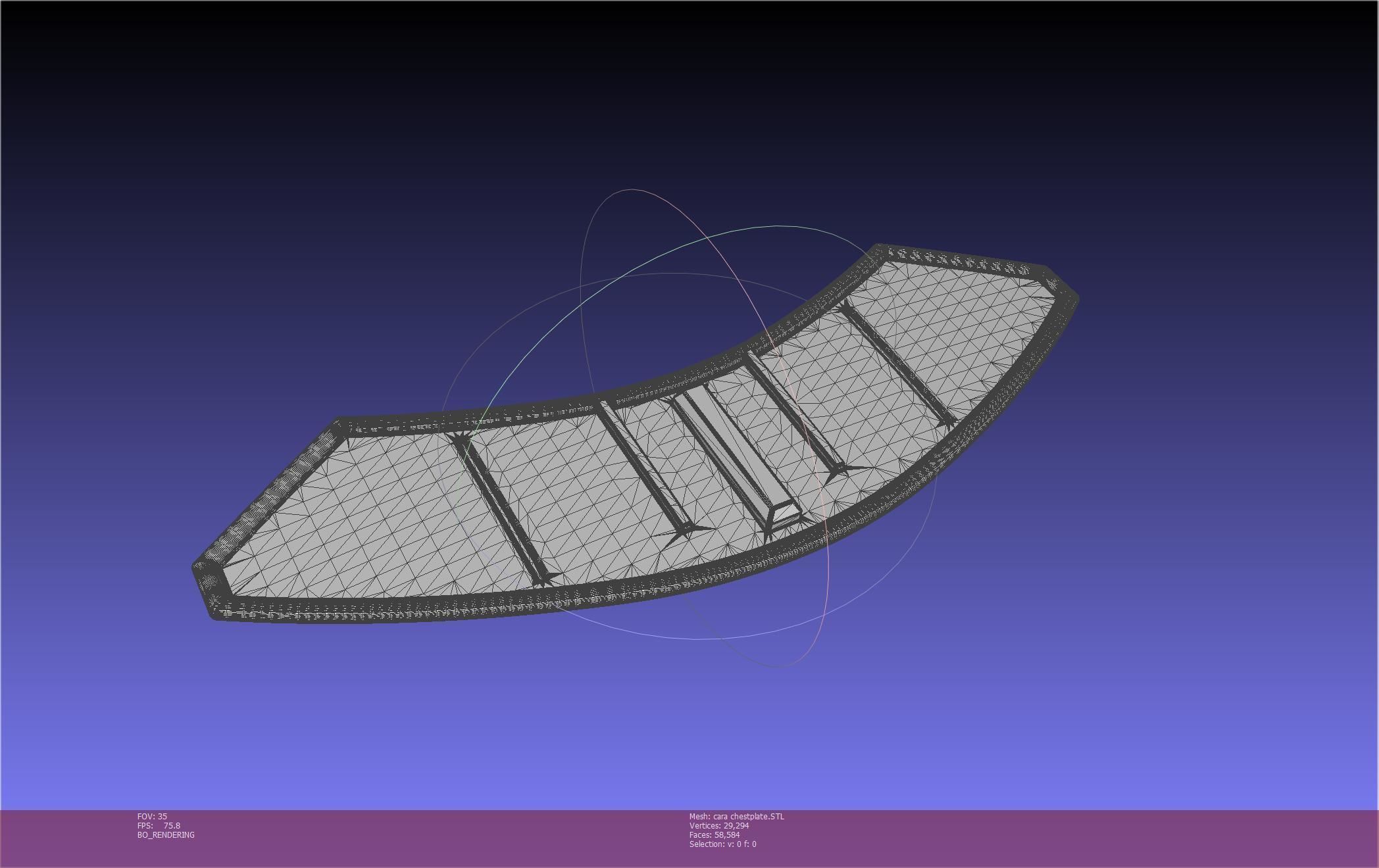Click the Faces: 58,584 info line
Screen dimensions: 1379x868
[x=715, y=834]
